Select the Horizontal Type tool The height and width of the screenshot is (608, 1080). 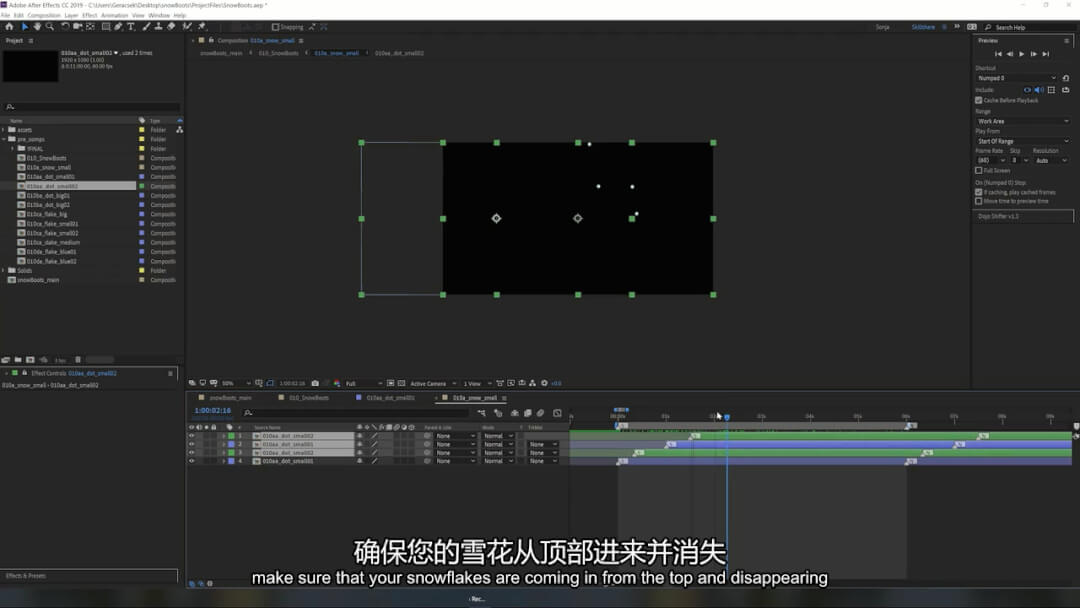point(131,27)
